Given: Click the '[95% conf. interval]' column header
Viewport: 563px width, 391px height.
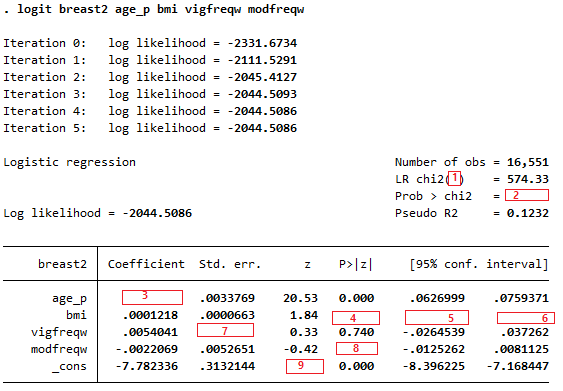Looking at the screenshot, I should [x=479, y=265].
